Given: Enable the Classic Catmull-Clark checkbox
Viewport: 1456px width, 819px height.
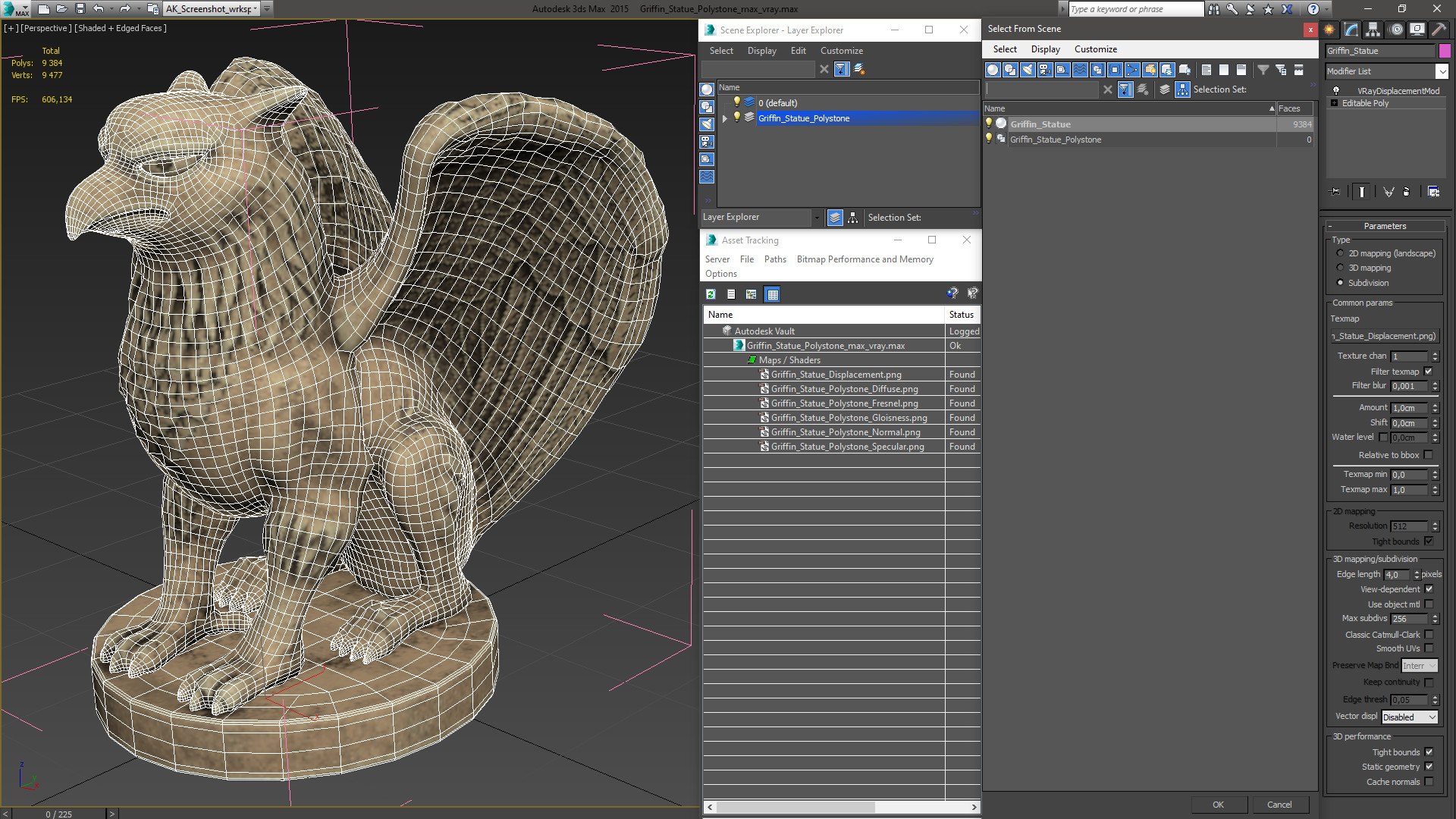Looking at the screenshot, I should coord(1429,635).
